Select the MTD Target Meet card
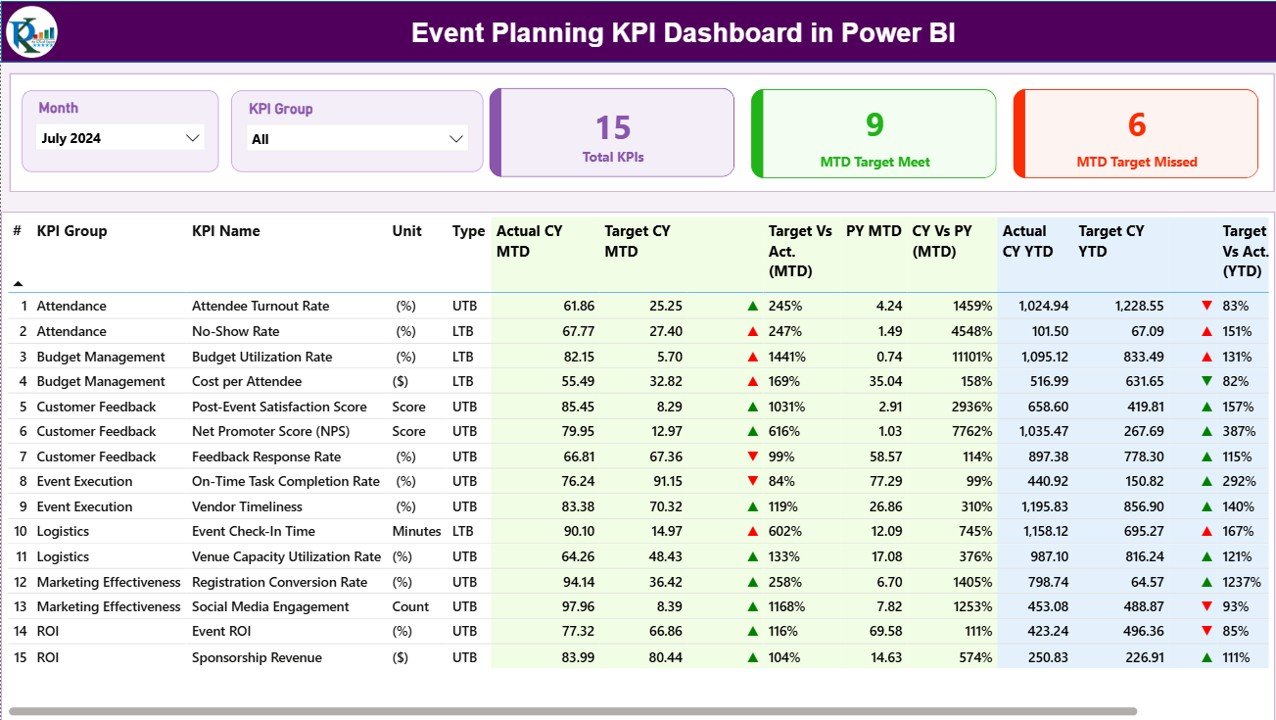 (x=874, y=133)
